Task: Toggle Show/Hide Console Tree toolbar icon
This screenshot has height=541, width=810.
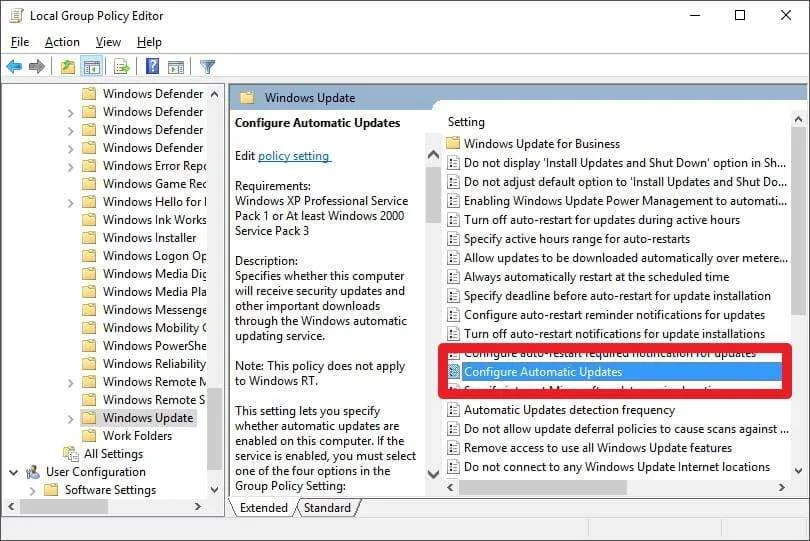Action: (x=92, y=67)
